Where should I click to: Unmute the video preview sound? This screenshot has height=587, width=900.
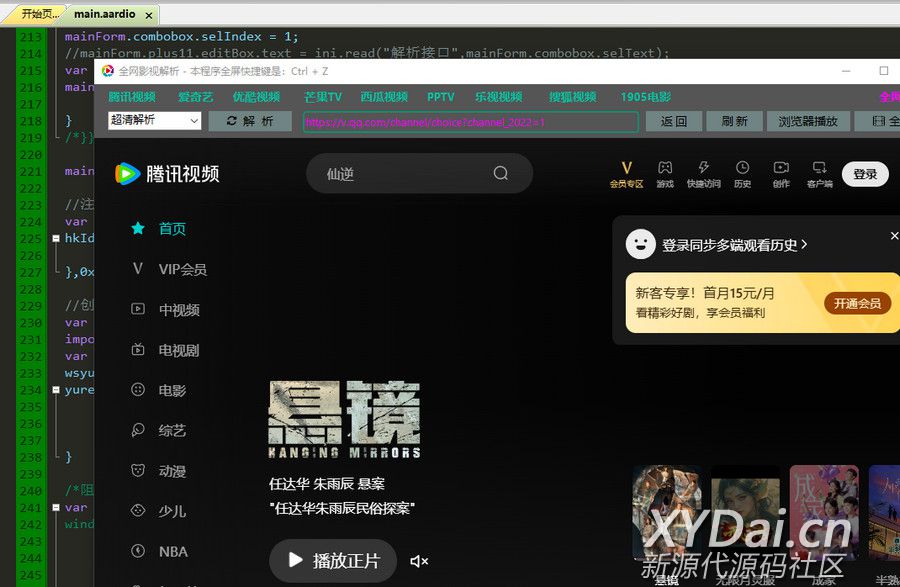(x=419, y=561)
